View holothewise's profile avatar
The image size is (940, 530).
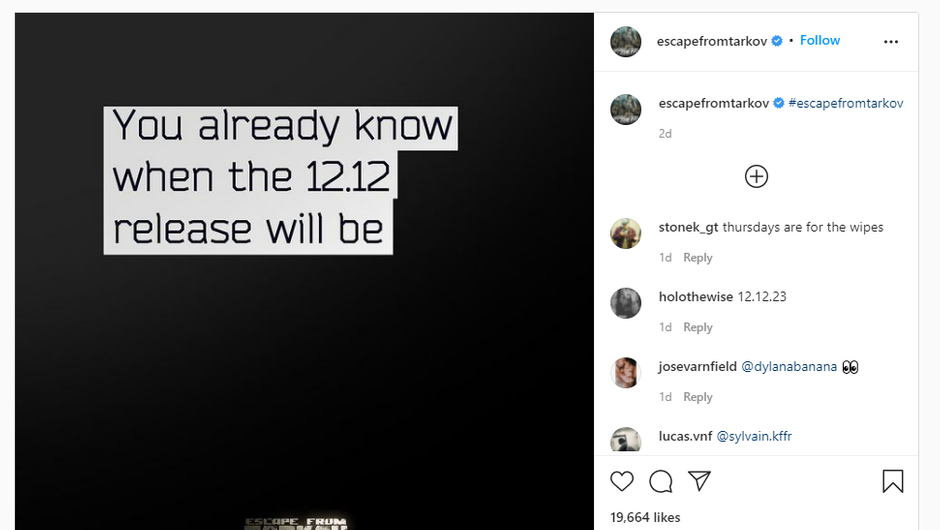coord(625,303)
